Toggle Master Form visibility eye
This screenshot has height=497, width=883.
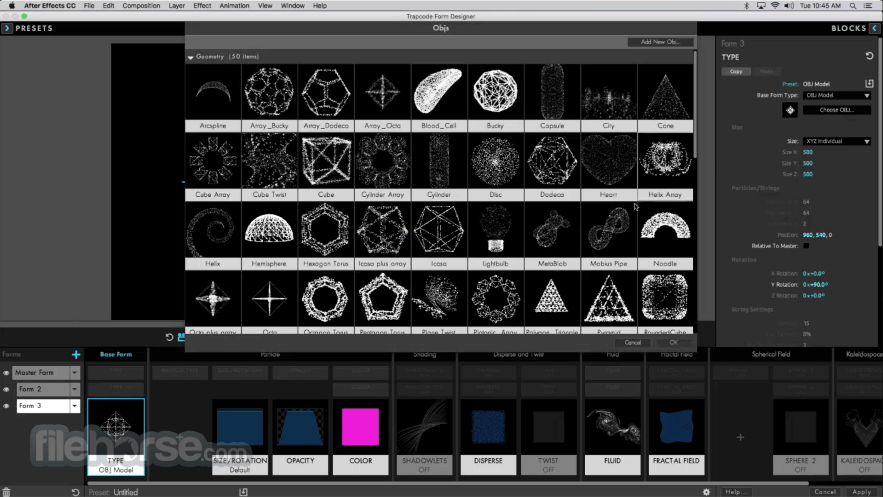click(x=6, y=373)
